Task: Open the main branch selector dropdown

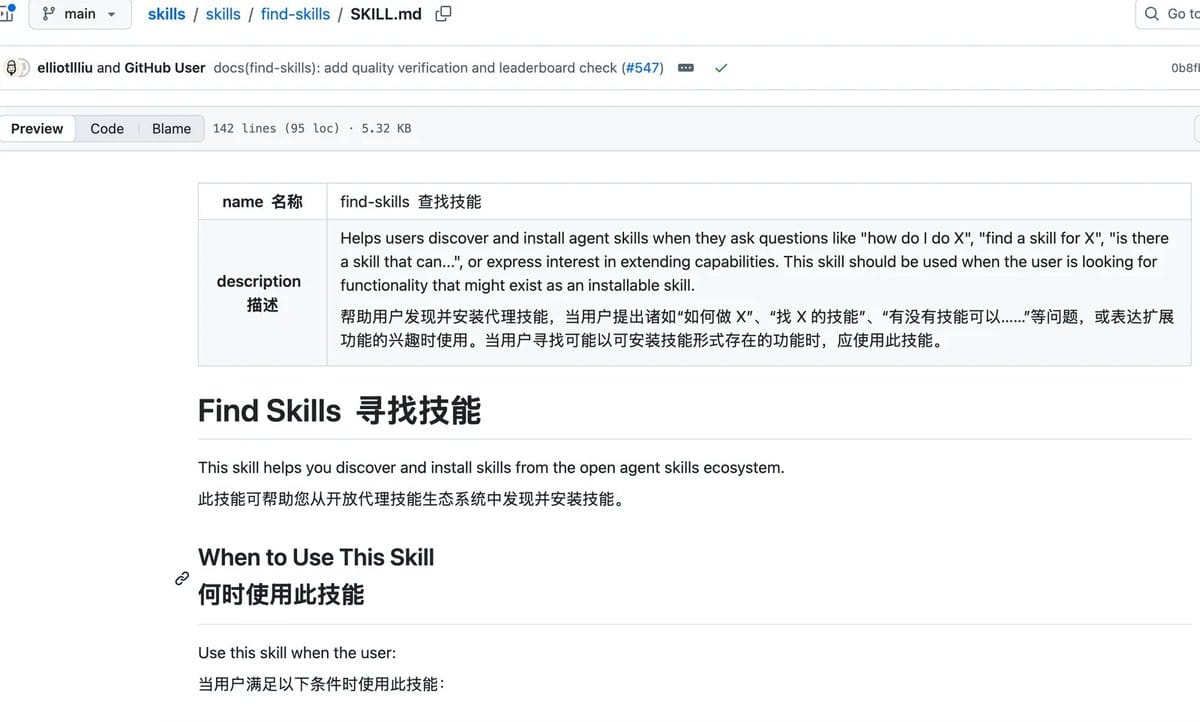Action: pos(79,14)
